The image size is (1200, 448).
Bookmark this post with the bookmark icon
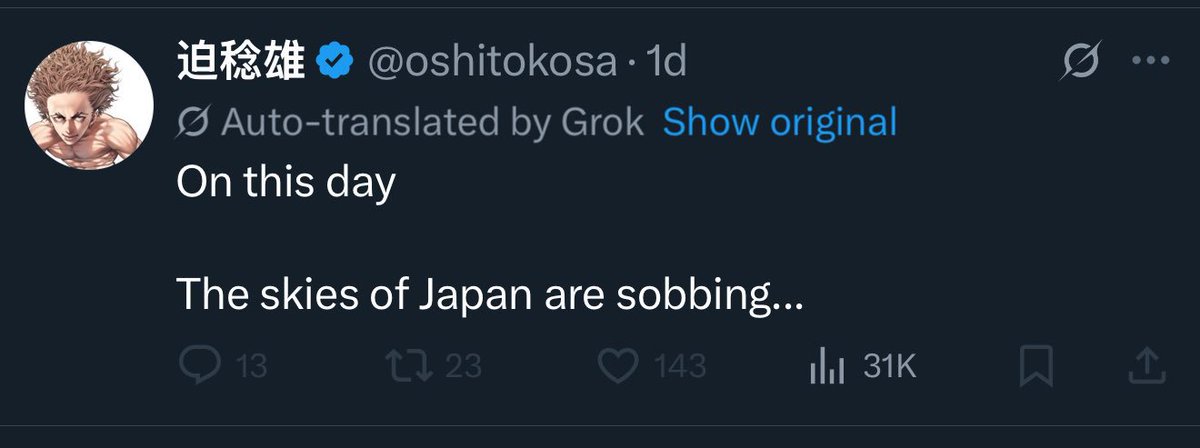coord(1036,367)
